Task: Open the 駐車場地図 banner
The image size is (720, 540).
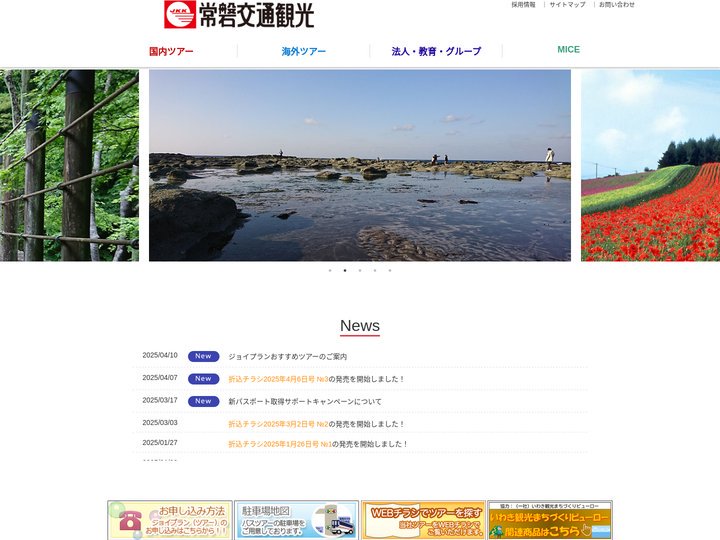Action: 297,520
